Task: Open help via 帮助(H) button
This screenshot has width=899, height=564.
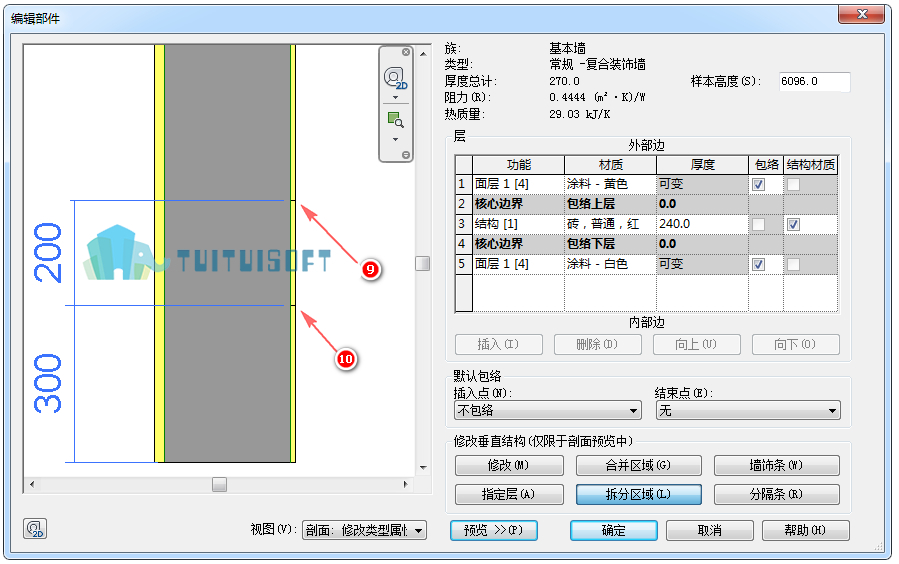Action: click(x=806, y=530)
